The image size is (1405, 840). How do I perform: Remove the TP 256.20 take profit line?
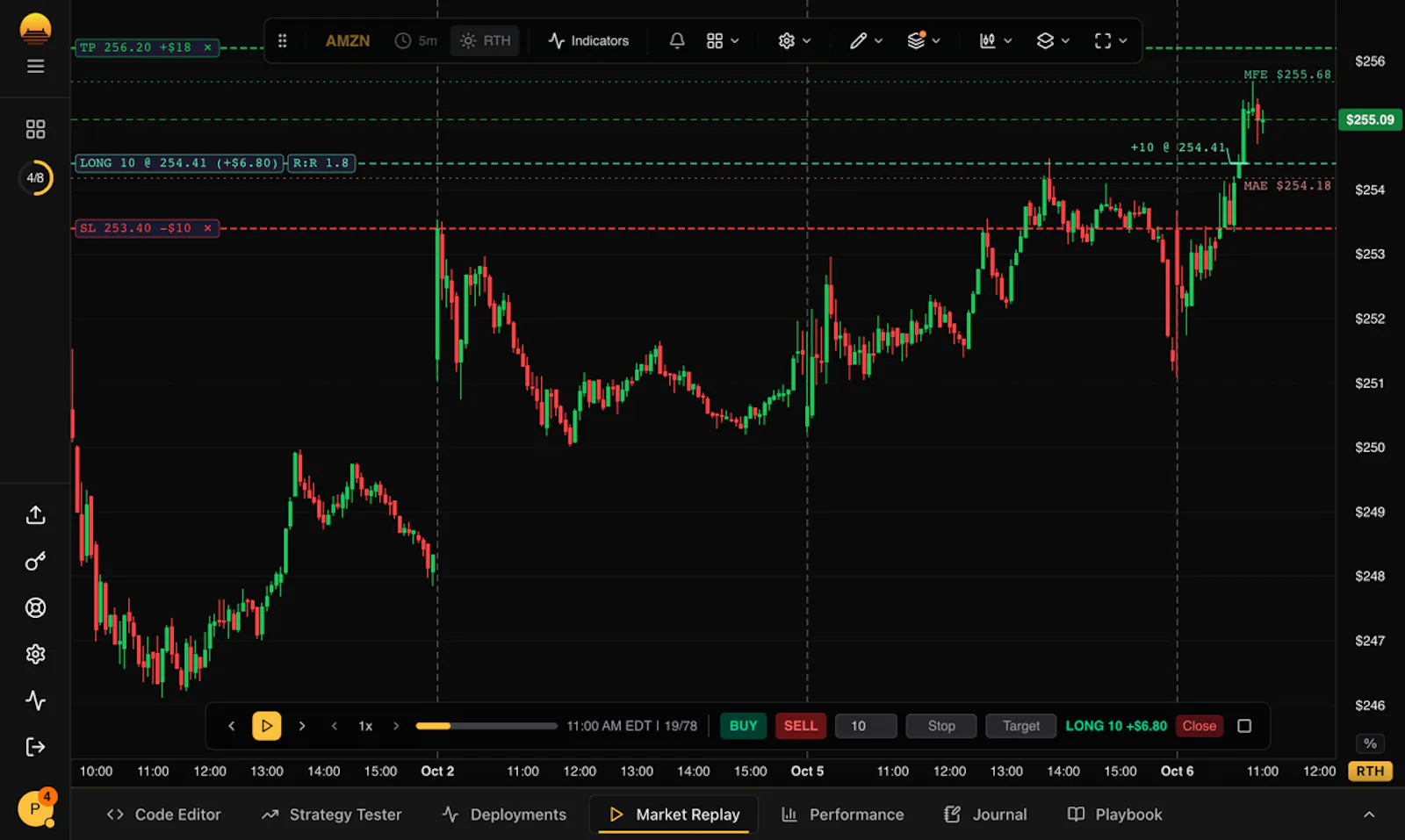pos(208,47)
